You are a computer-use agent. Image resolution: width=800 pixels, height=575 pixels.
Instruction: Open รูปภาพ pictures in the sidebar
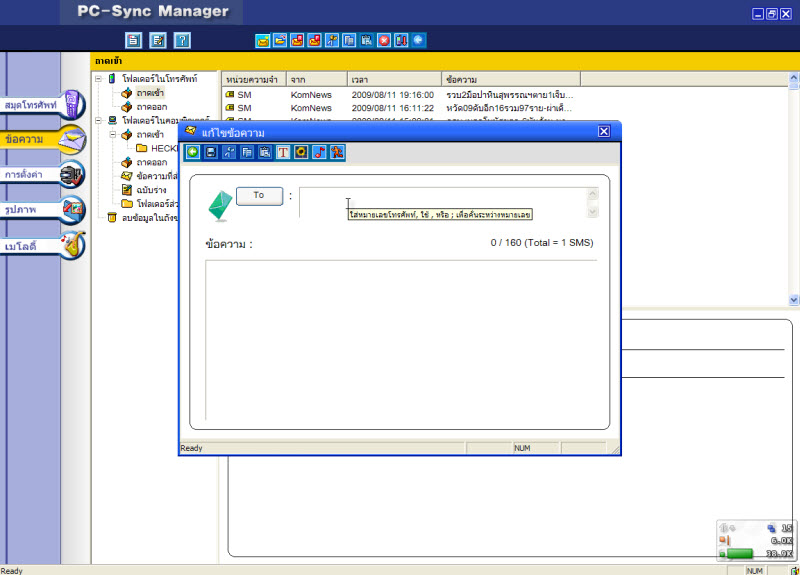43,209
